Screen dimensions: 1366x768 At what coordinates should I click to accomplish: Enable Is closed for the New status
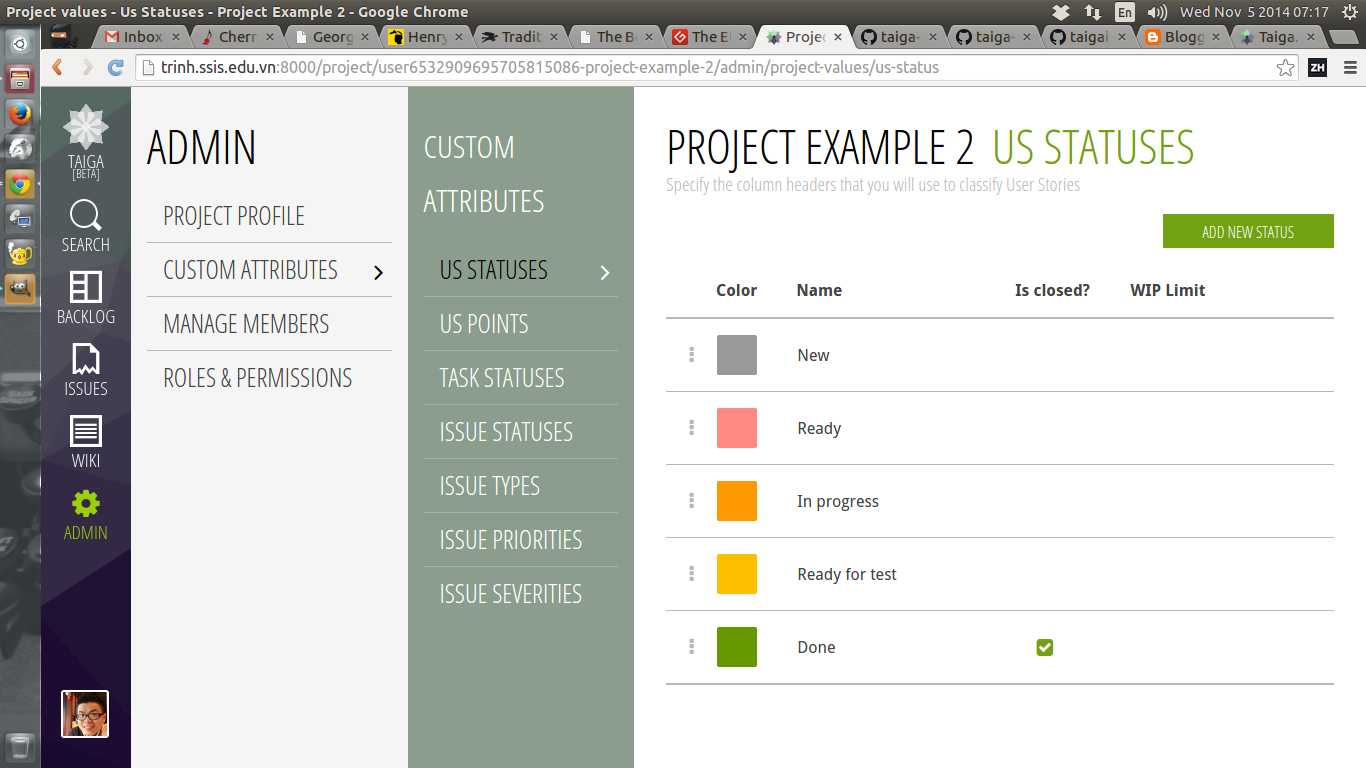click(x=1044, y=354)
